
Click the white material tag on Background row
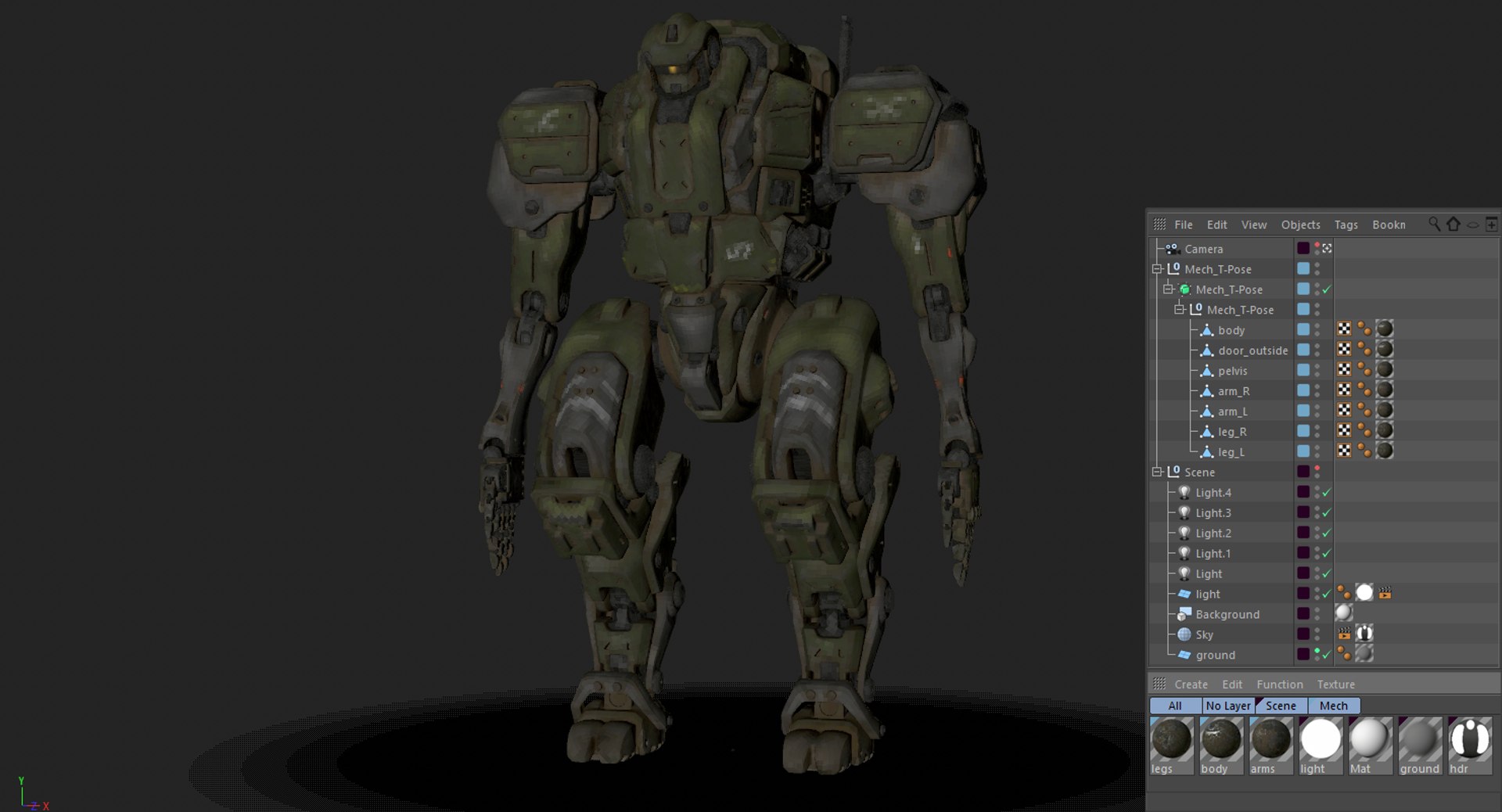[x=1343, y=613]
